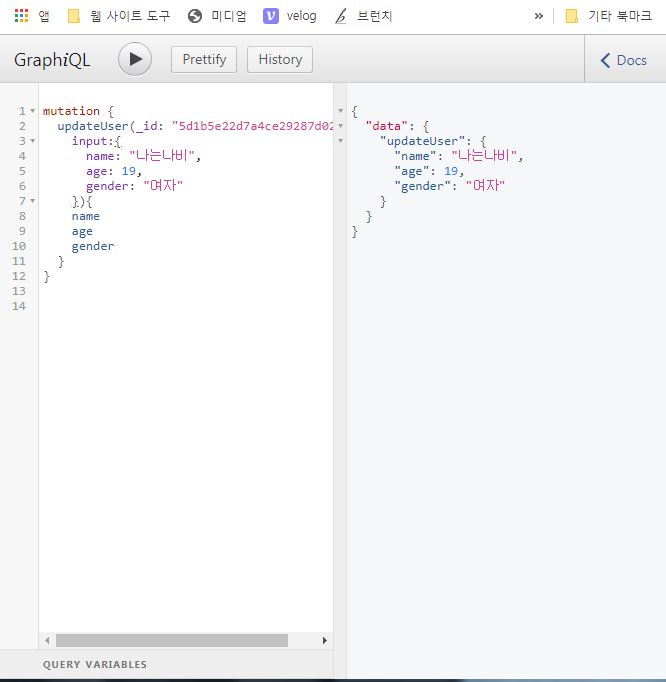Click the GraphiQL title
The width and height of the screenshot is (666, 682).
point(52,60)
